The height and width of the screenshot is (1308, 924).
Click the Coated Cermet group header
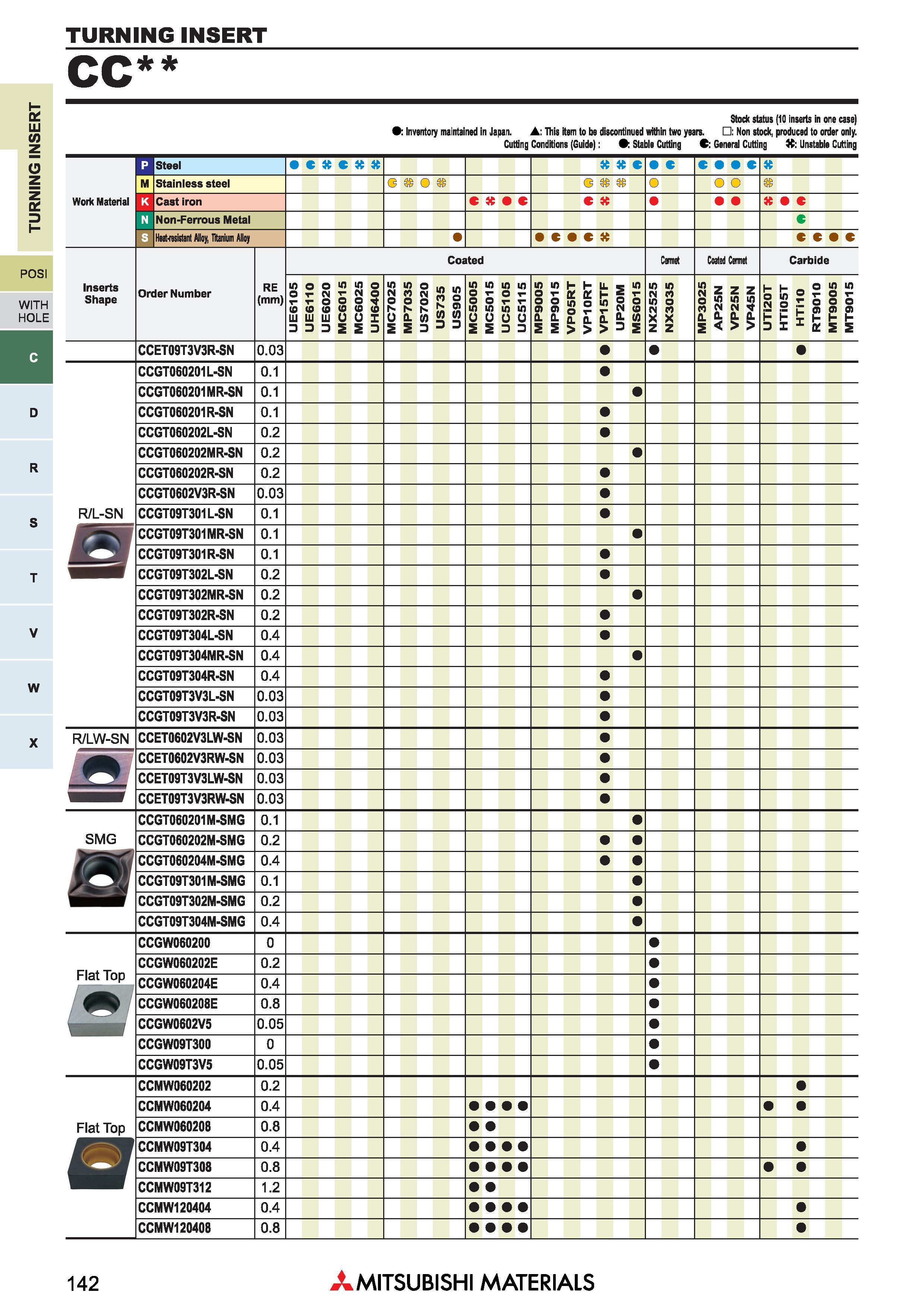pyautogui.click(x=727, y=260)
